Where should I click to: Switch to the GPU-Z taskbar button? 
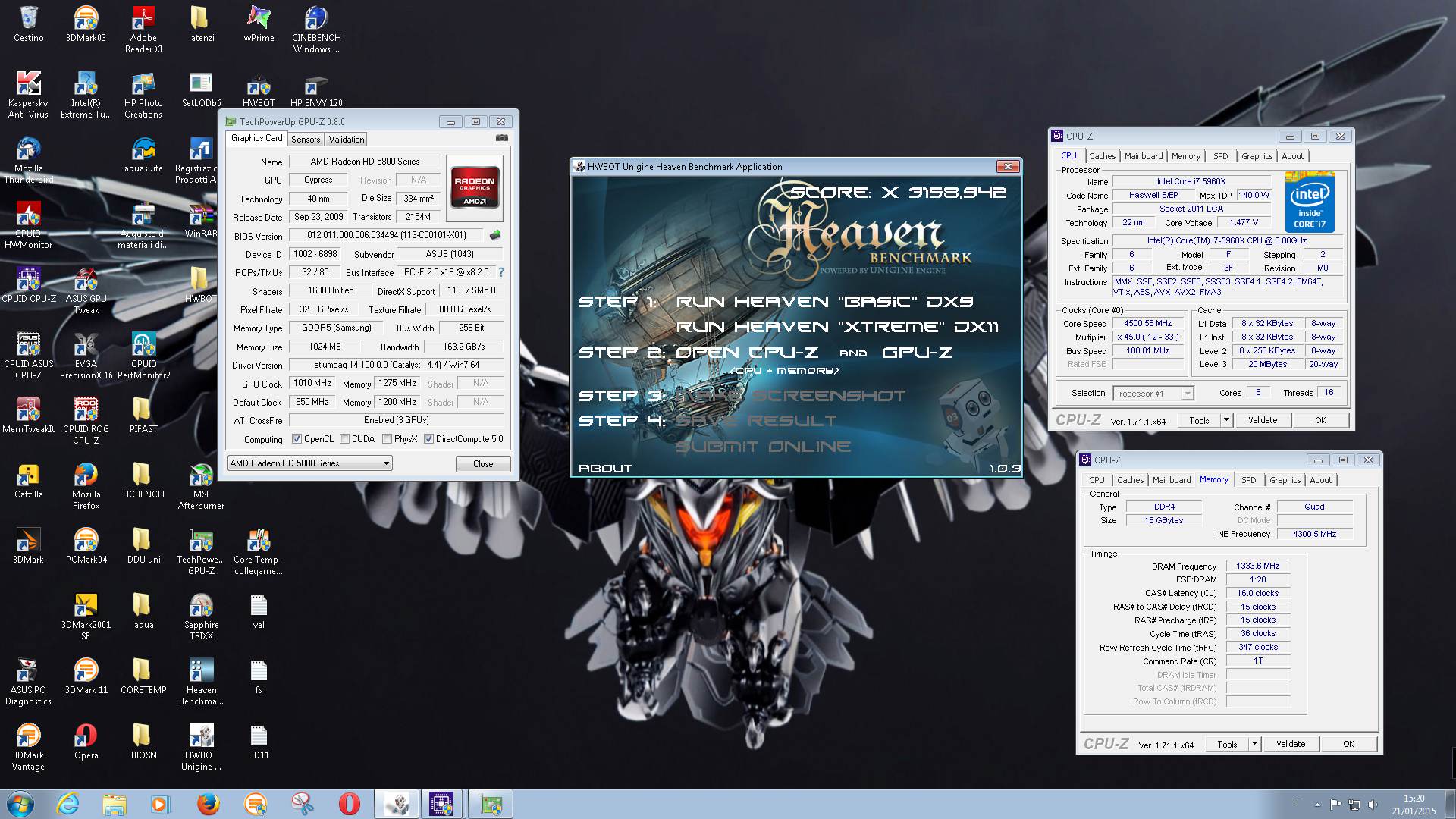[x=490, y=804]
